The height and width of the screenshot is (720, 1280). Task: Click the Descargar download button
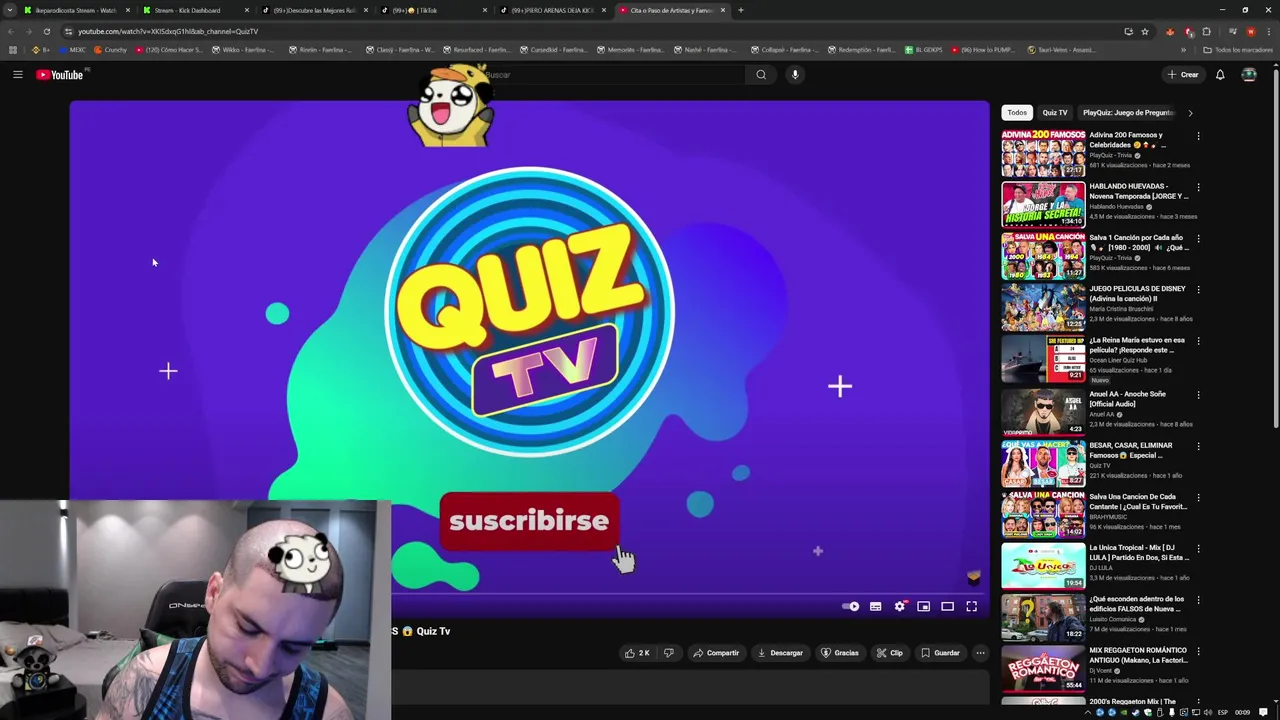(x=780, y=653)
